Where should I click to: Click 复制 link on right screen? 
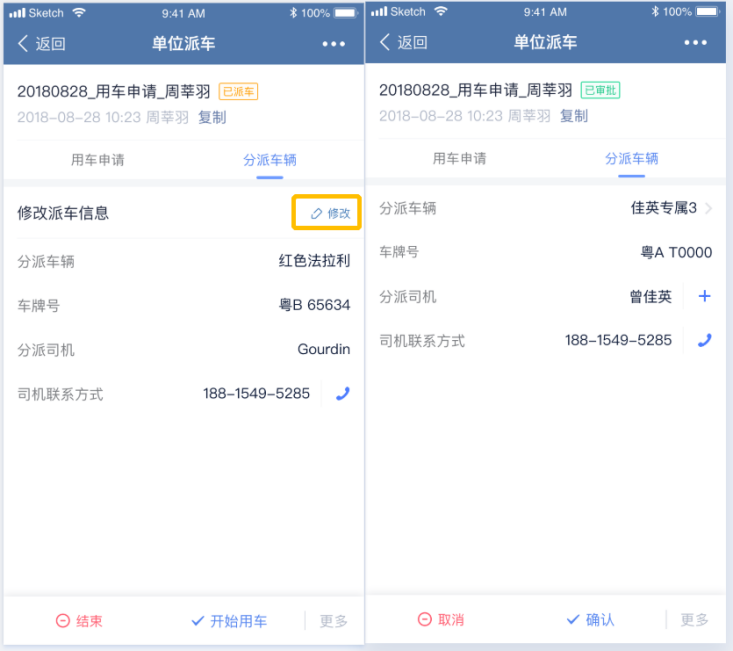574,116
